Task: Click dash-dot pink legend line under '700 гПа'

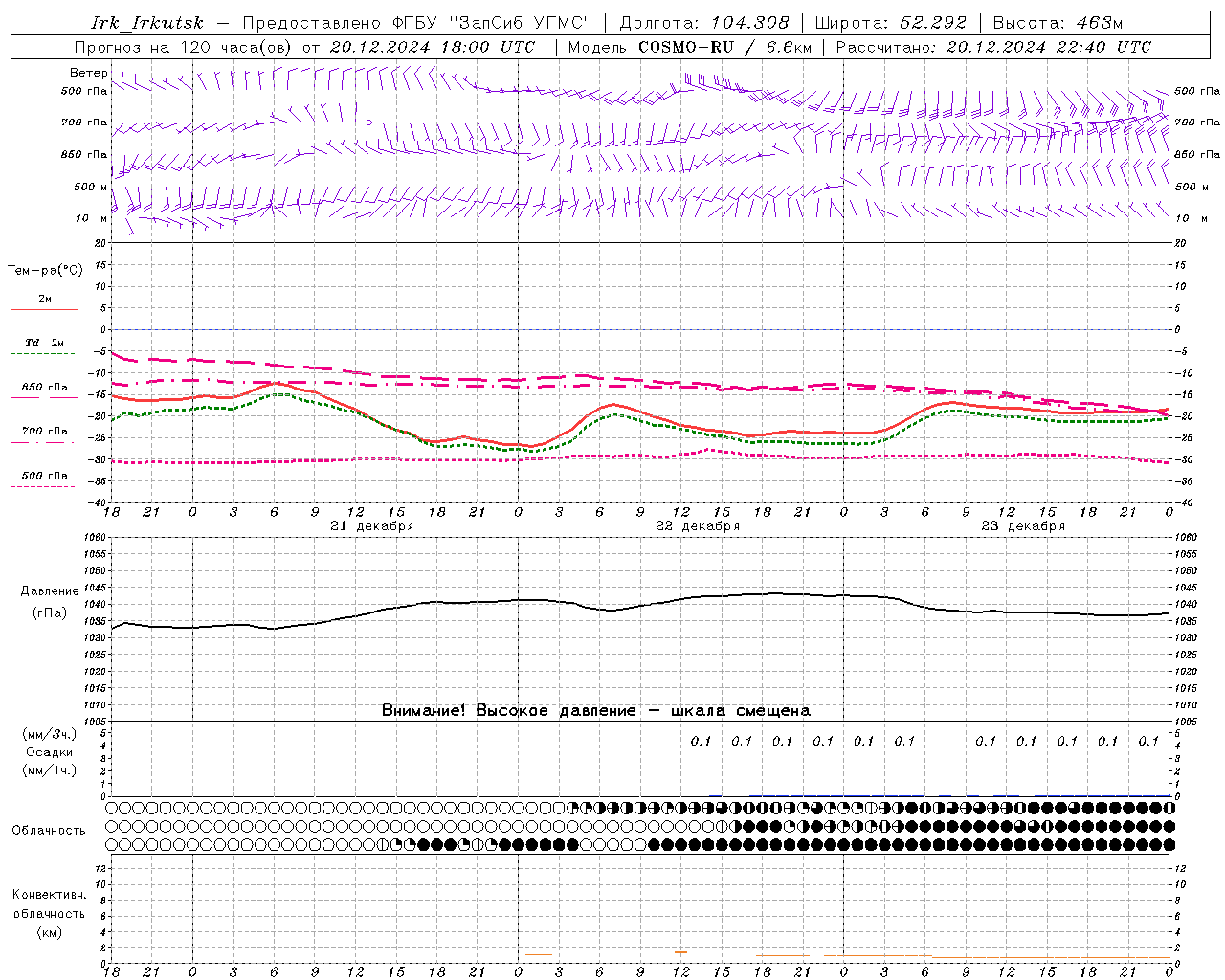Action: click(x=43, y=442)
